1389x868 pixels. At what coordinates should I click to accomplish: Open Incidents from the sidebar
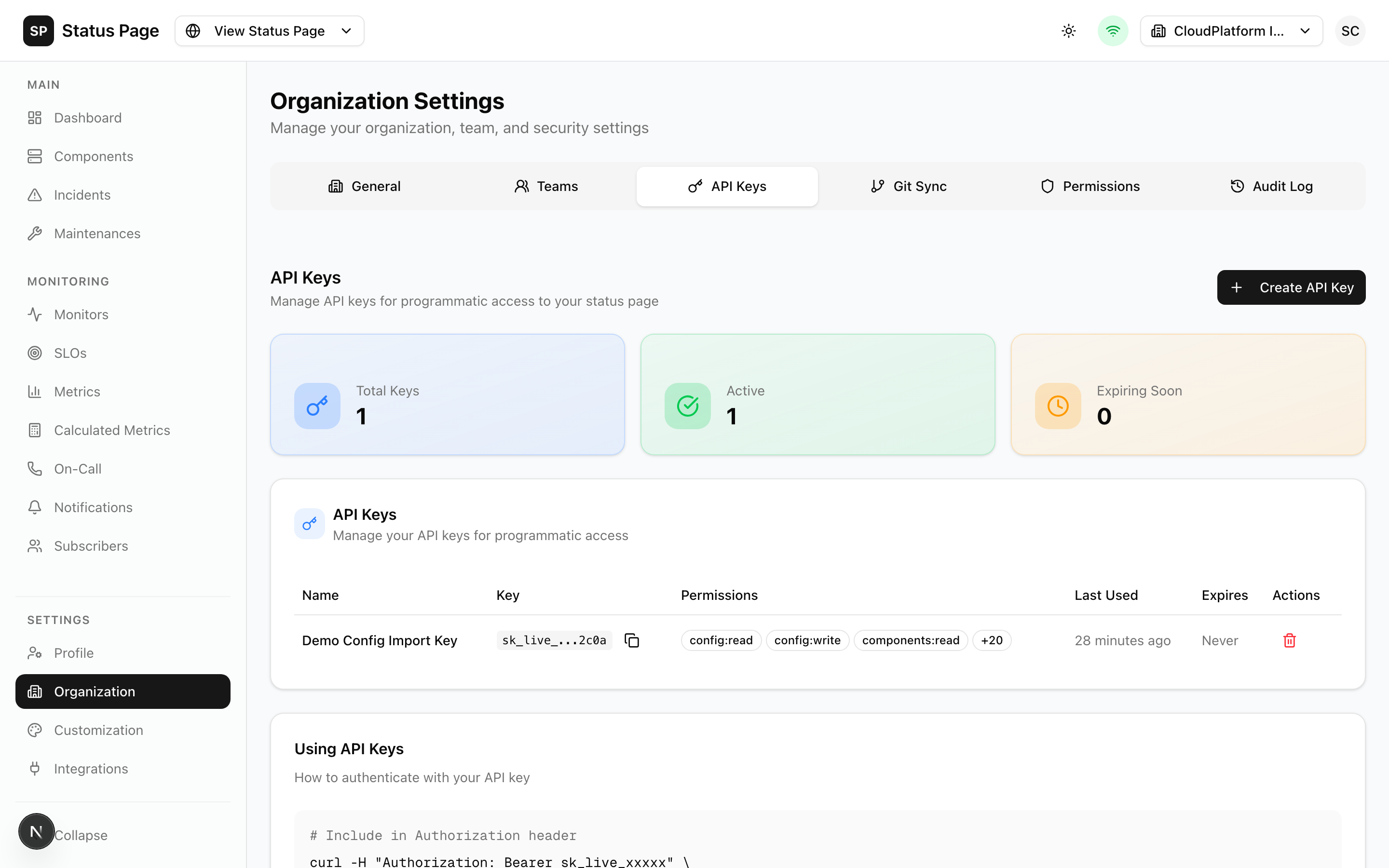pyautogui.click(x=82, y=195)
